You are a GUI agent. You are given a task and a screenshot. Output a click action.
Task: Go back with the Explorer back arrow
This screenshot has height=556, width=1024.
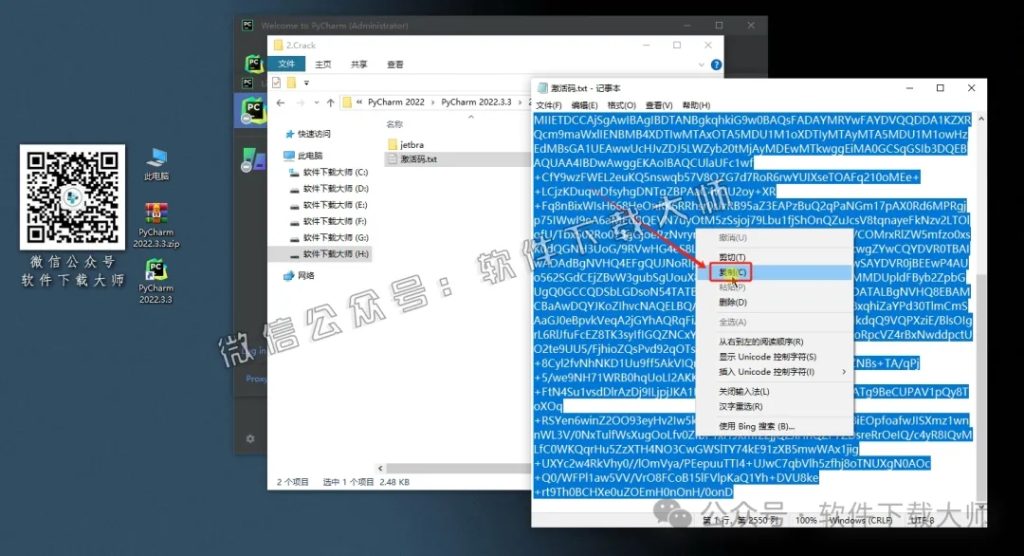pos(281,103)
